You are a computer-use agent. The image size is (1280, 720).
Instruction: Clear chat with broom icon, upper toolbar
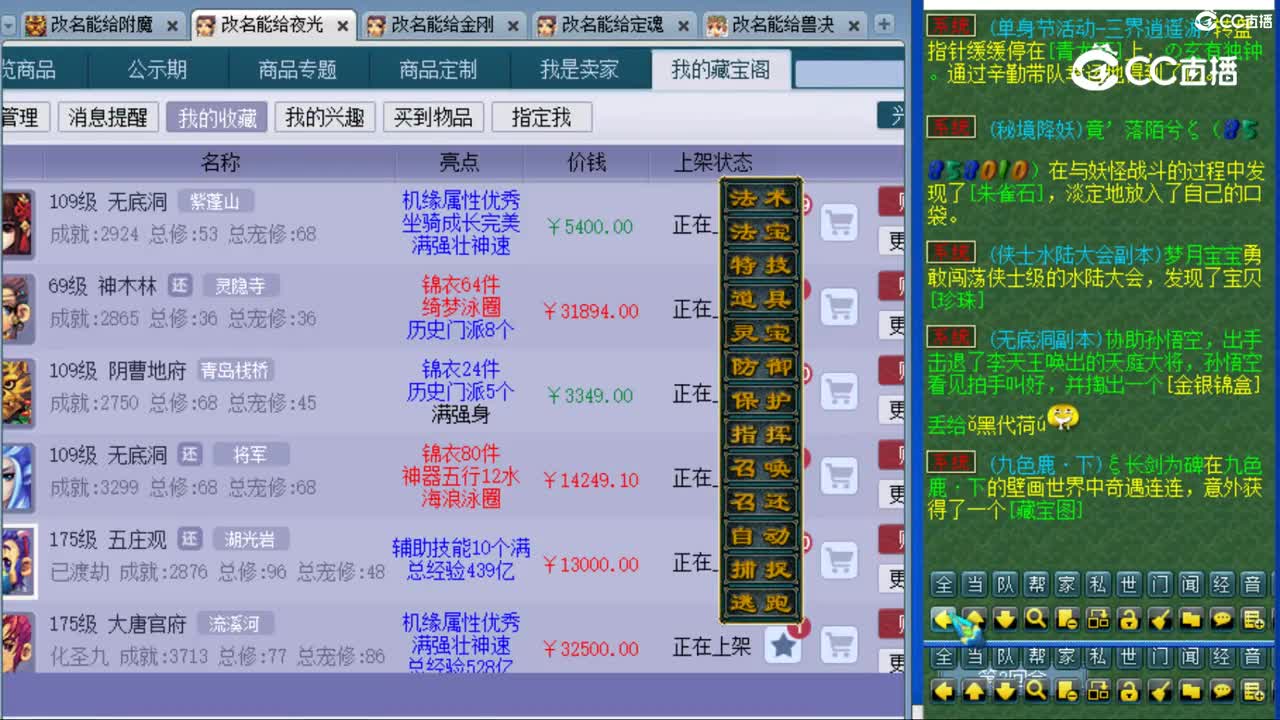click(1160, 619)
